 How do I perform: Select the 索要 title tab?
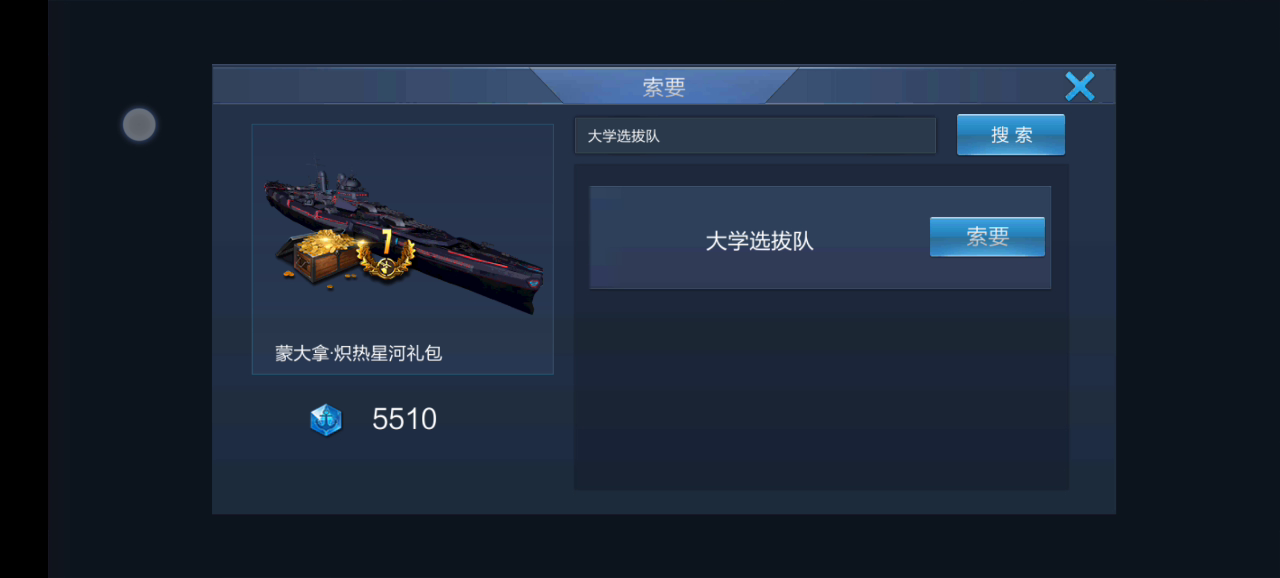pyautogui.click(x=664, y=87)
